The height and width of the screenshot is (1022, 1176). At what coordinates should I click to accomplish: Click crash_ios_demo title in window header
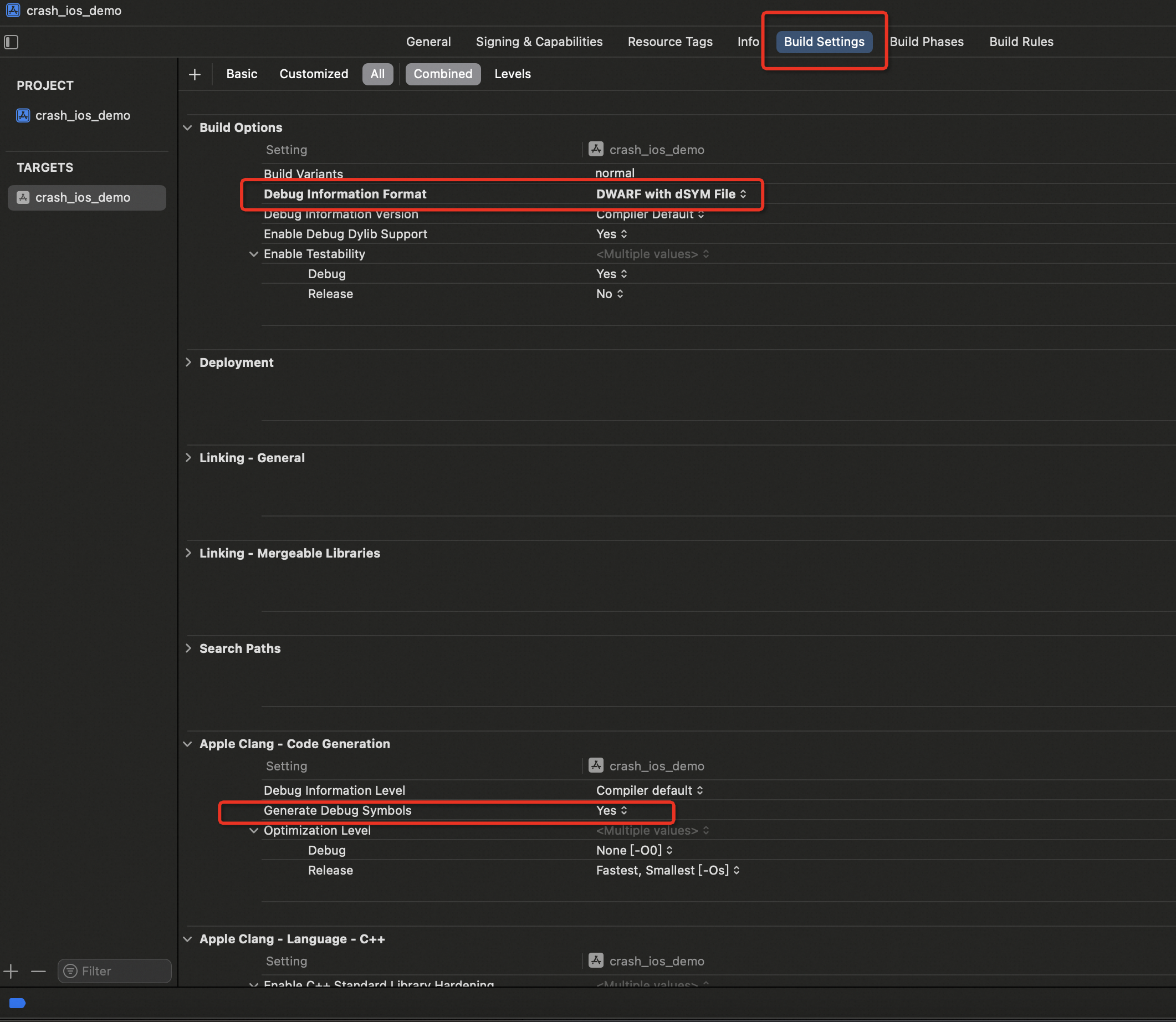[74, 11]
